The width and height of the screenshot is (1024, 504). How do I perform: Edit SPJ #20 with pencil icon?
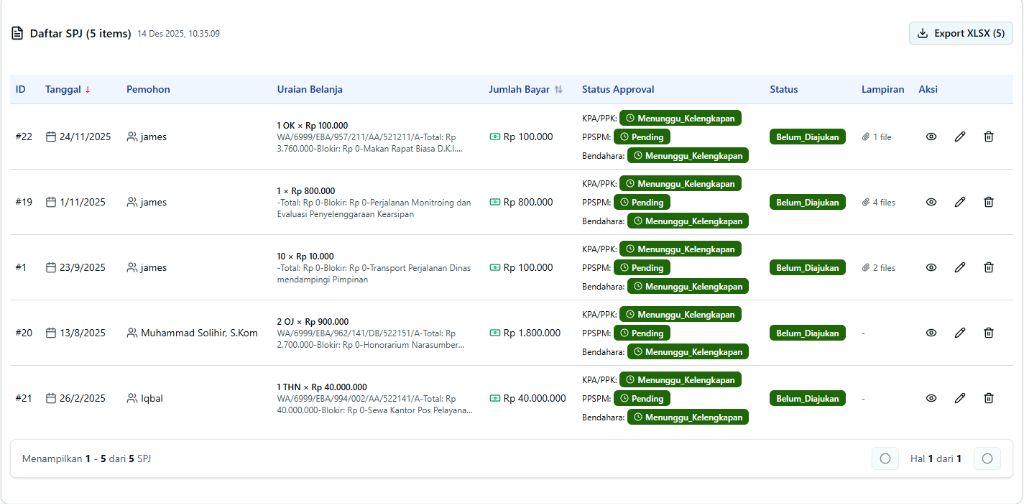click(960, 333)
